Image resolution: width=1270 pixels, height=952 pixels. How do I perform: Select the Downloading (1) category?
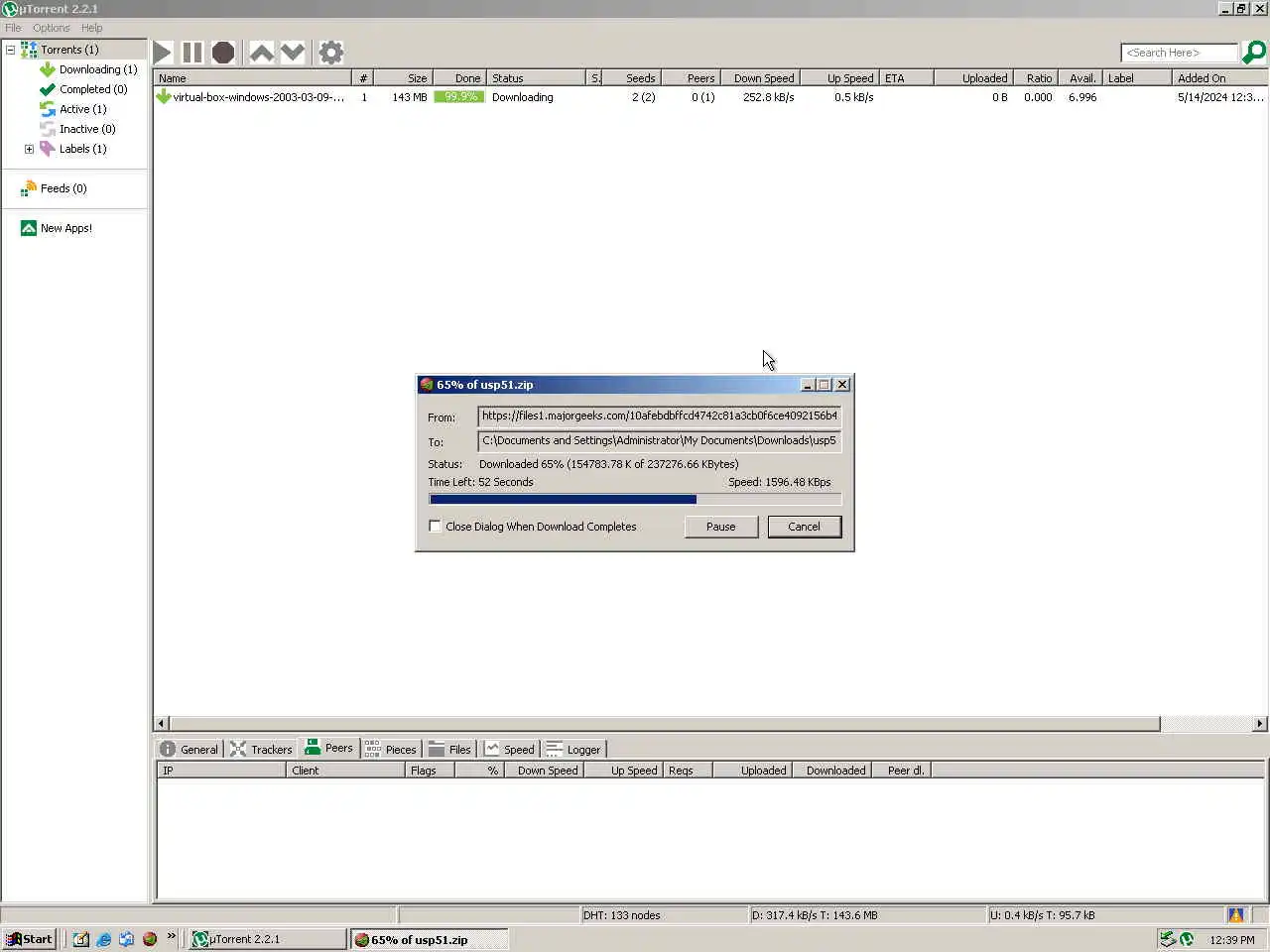coord(98,69)
